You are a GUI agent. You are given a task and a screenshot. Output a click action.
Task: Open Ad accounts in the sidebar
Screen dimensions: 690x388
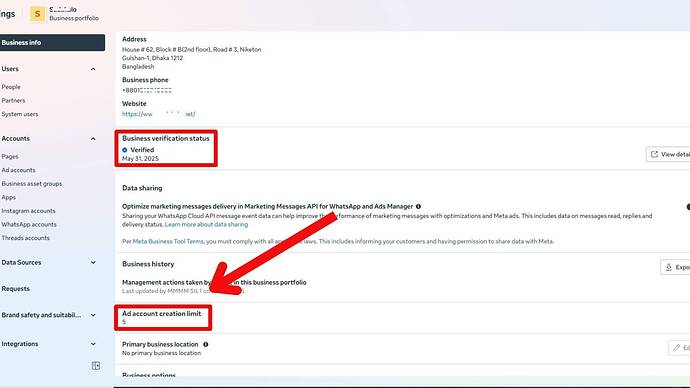click(x=18, y=170)
